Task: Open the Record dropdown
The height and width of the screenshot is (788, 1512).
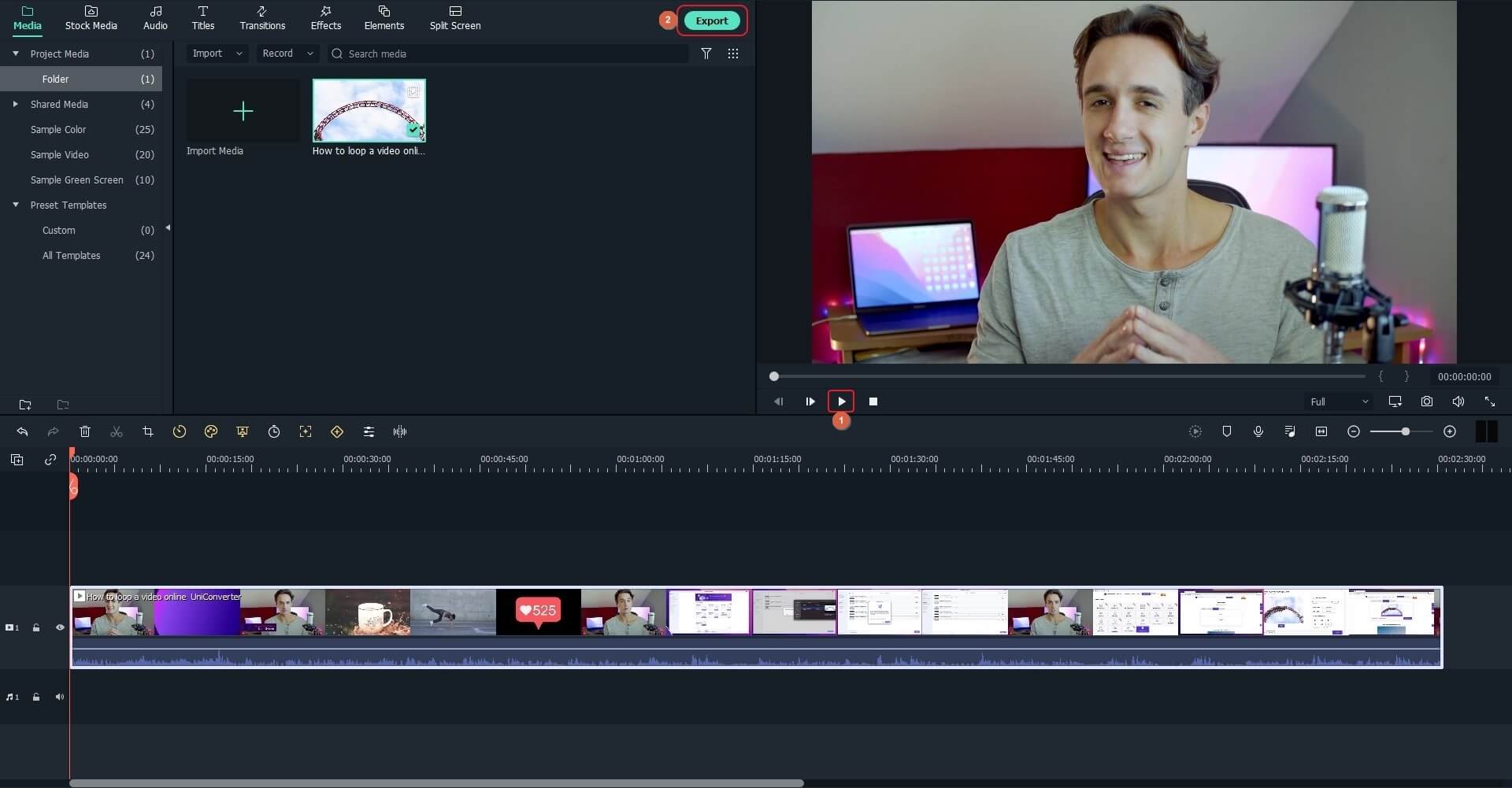Action: pyautogui.click(x=287, y=54)
